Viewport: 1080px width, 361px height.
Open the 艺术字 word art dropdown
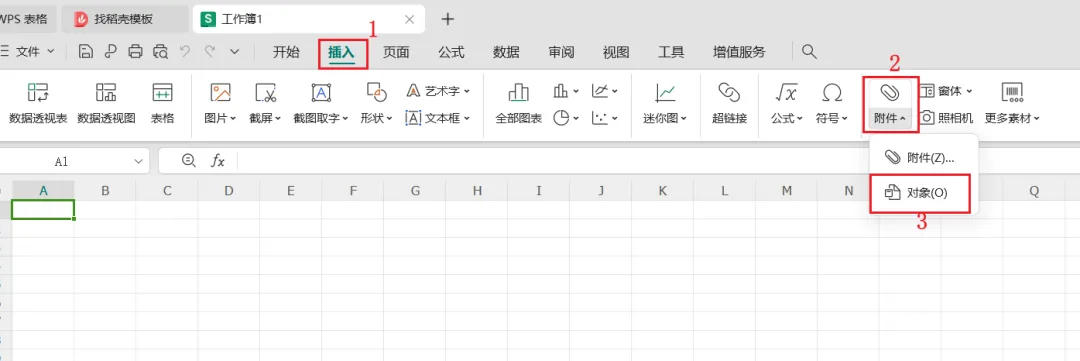[437, 91]
